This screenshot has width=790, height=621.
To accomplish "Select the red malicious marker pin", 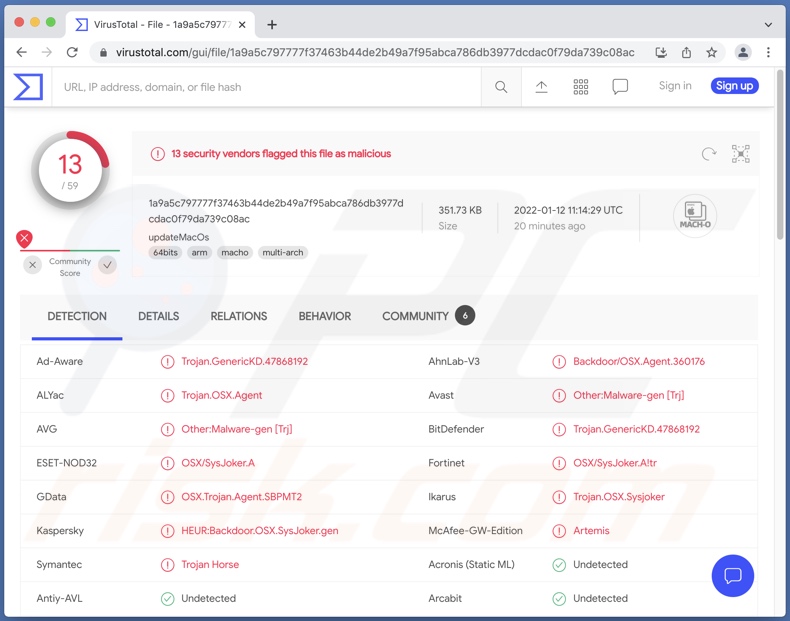I will 24,239.
